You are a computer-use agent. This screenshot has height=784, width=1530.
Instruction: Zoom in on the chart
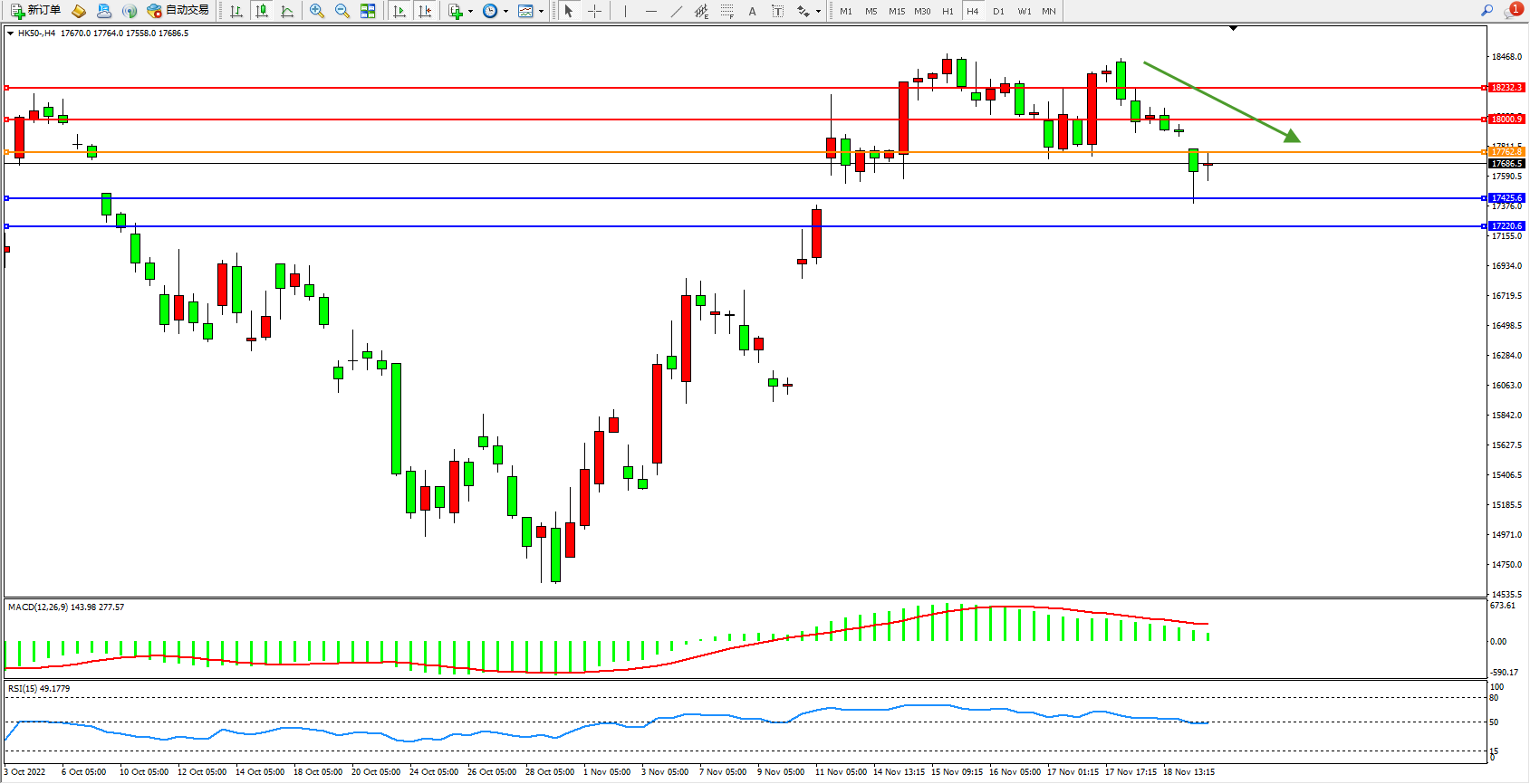click(x=317, y=11)
